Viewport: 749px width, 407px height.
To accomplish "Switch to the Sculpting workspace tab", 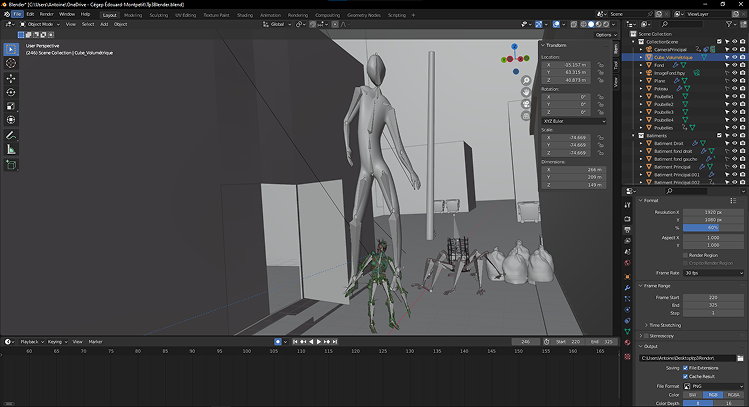I will pyautogui.click(x=160, y=15).
